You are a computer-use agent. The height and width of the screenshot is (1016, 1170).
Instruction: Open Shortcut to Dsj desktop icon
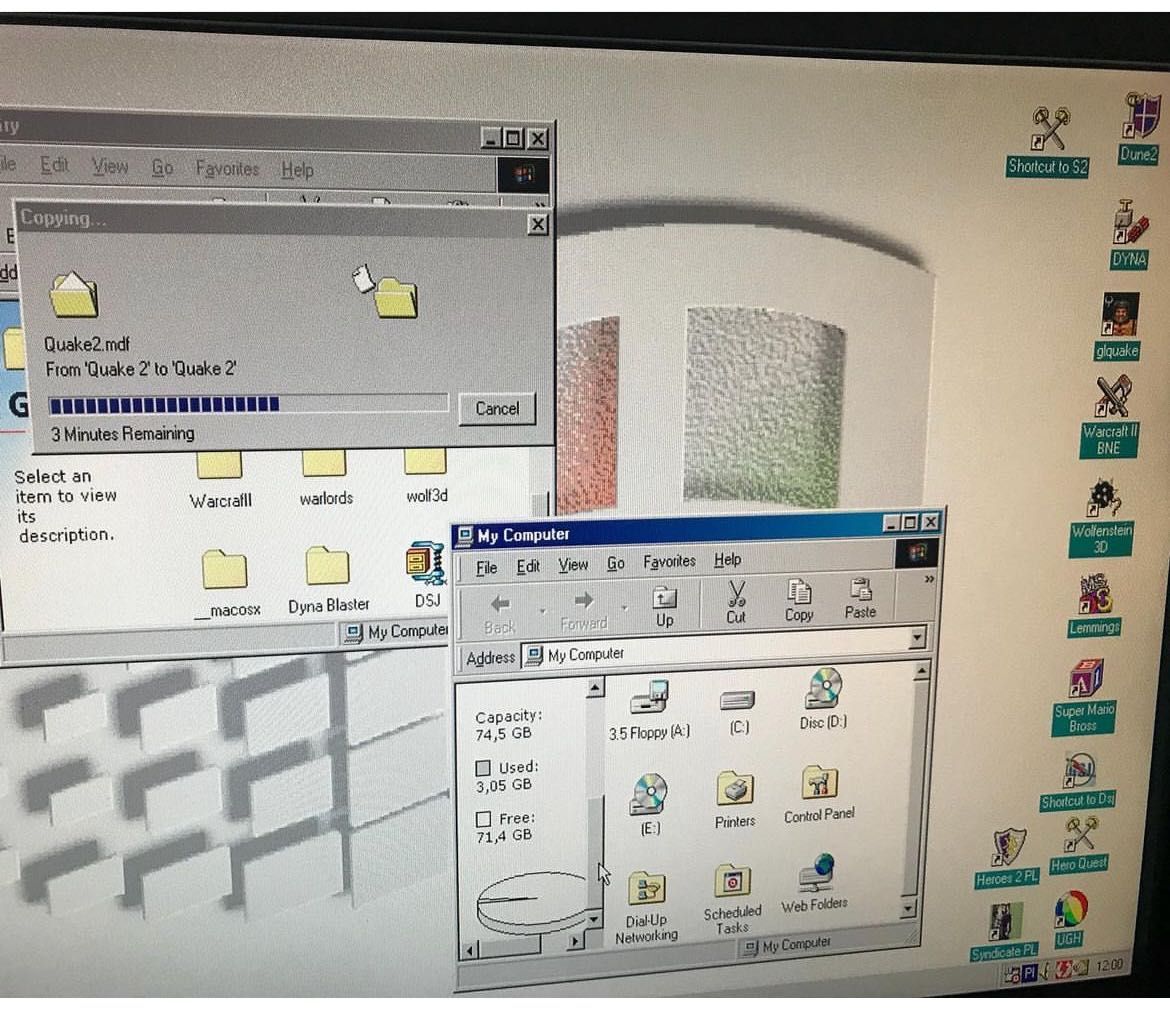click(1078, 782)
